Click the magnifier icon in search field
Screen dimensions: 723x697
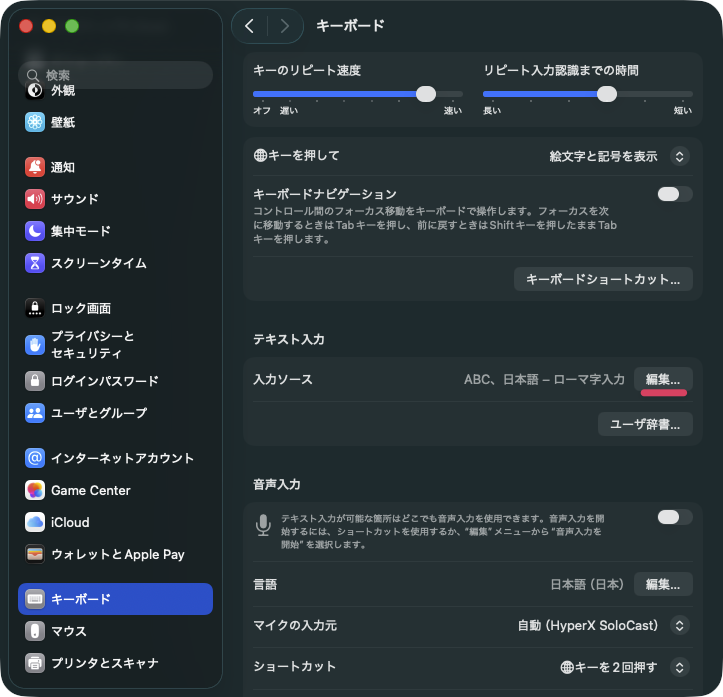[32, 75]
